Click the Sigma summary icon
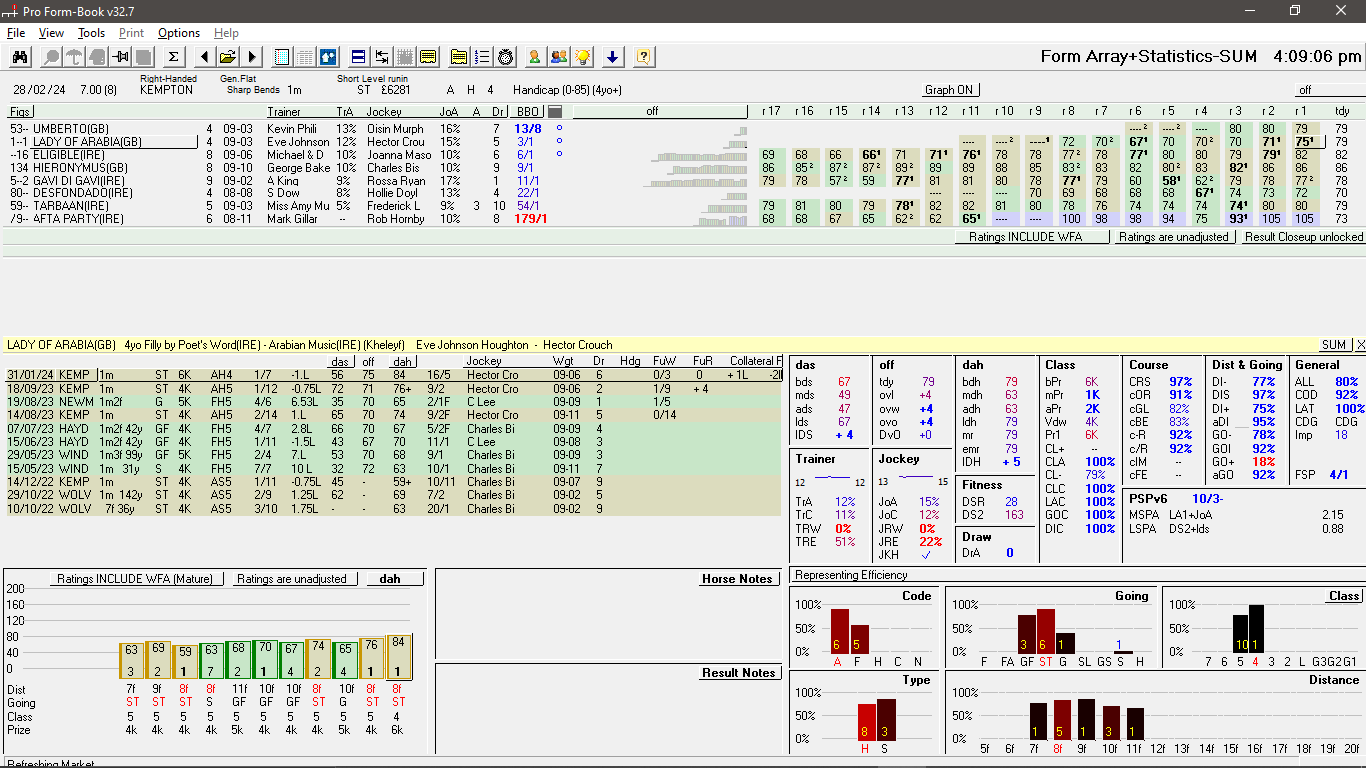 point(172,57)
